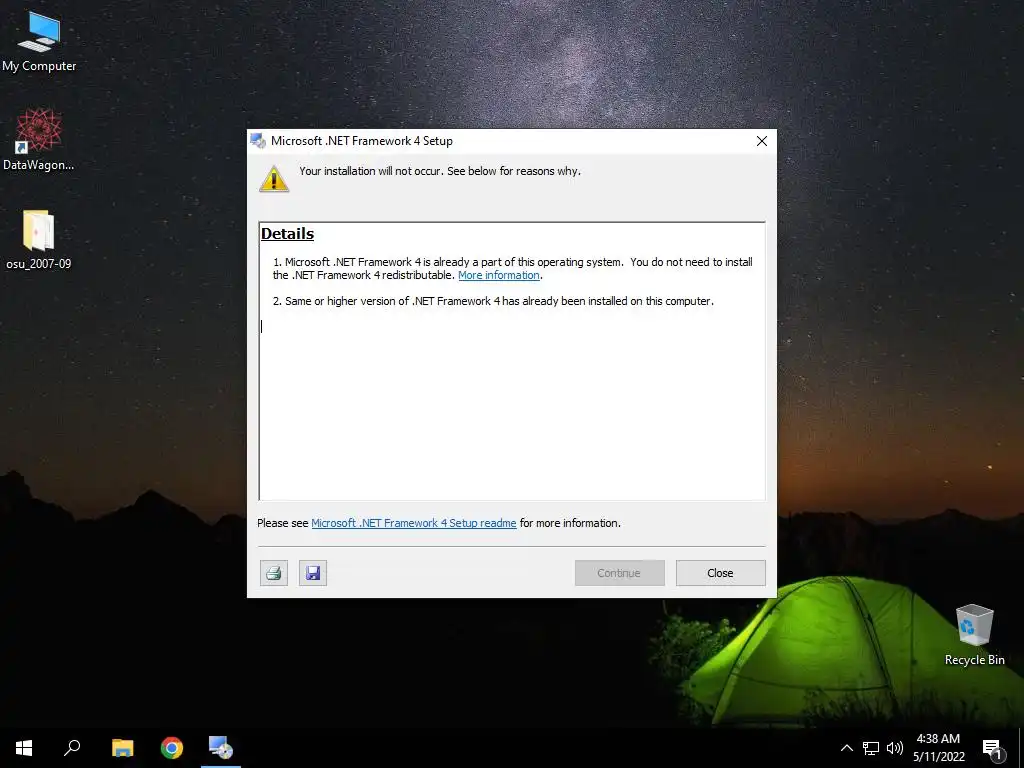
Task: Launch Google Chrome from the taskbar
Action: [x=172, y=748]
